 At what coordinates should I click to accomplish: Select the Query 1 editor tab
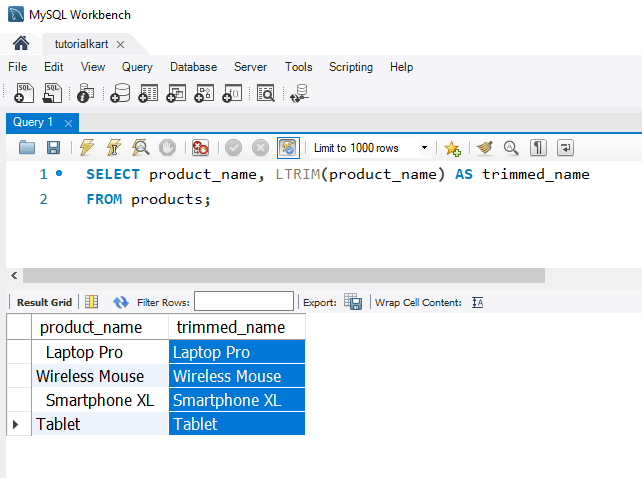pyautogui.click(x=33, y=122)
